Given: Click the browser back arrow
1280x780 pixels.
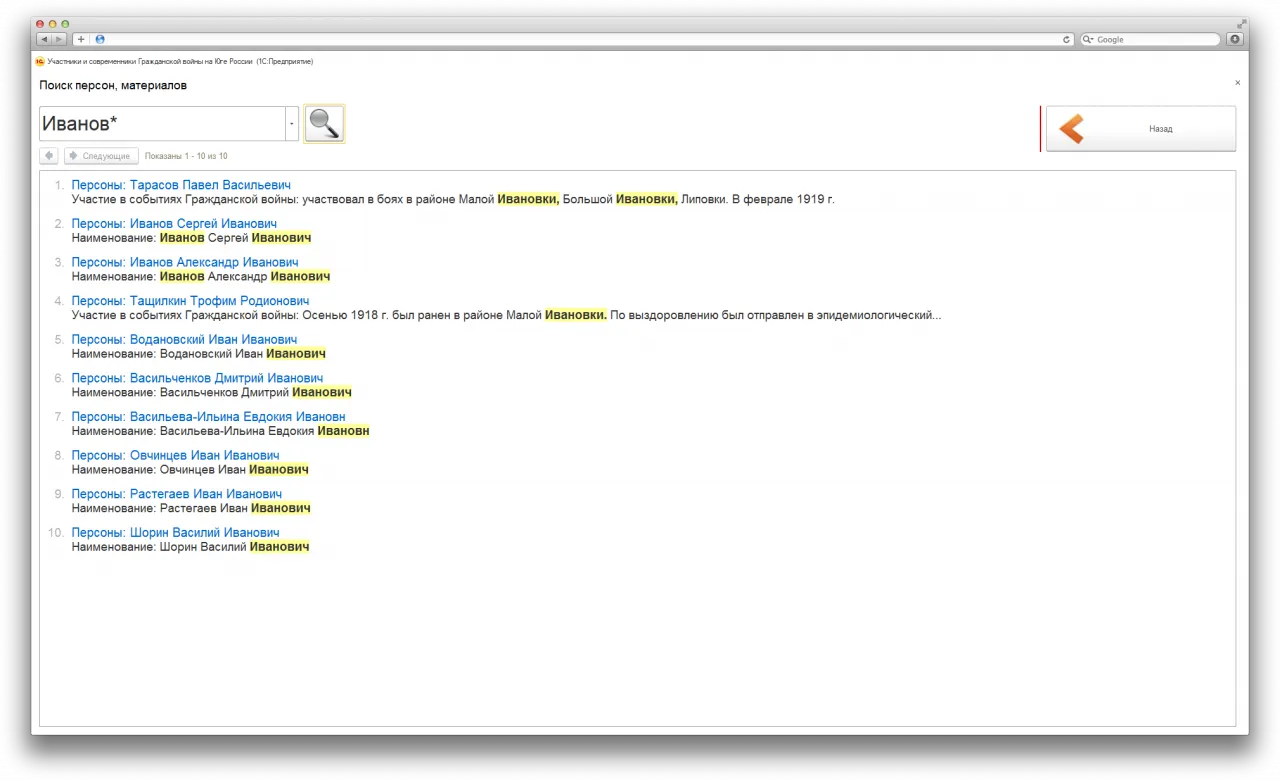Looking at the screenshot, I should click(x=44, y=39).
